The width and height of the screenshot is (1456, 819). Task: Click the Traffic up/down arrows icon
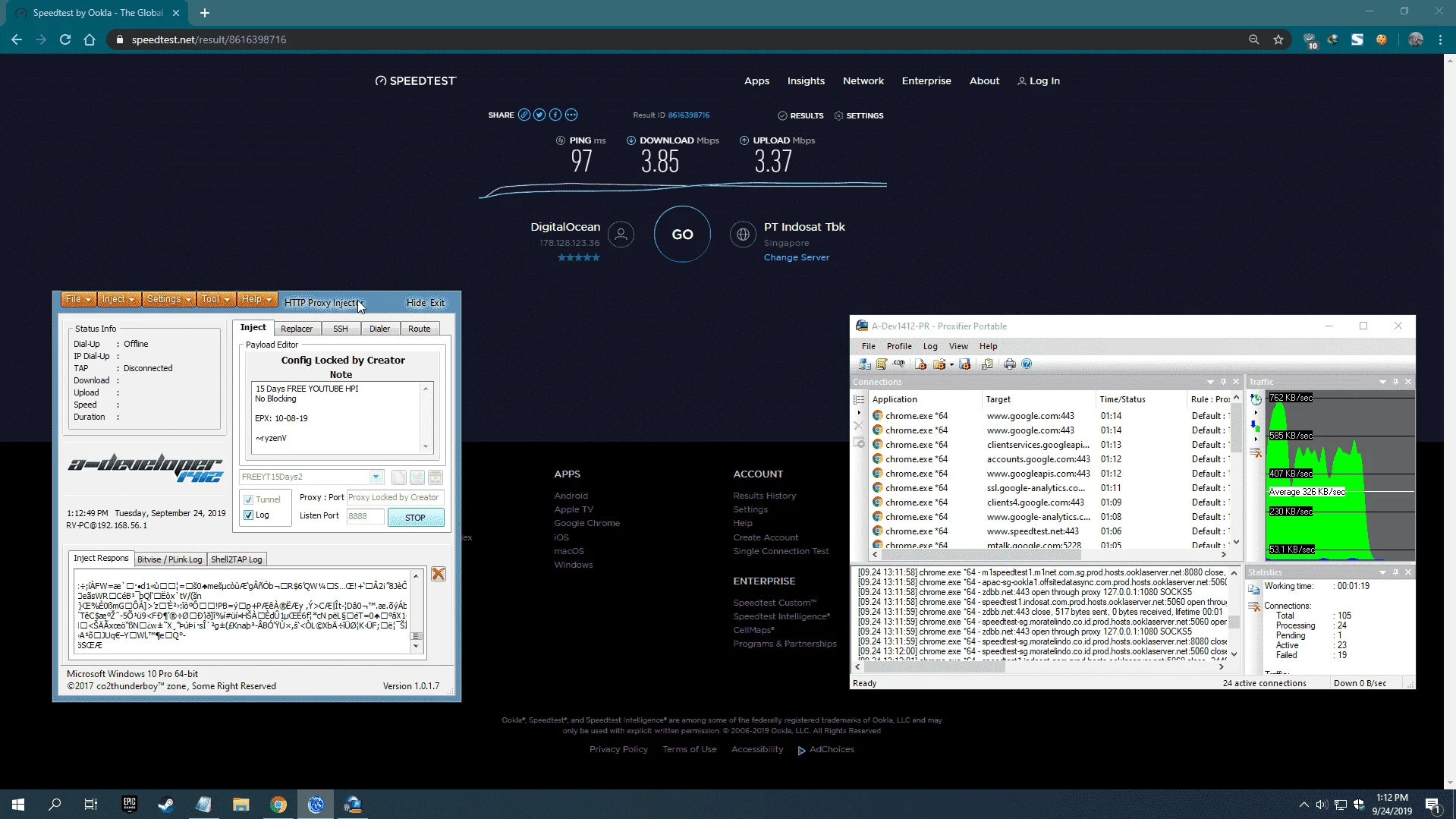click(x=1256, y=426)
